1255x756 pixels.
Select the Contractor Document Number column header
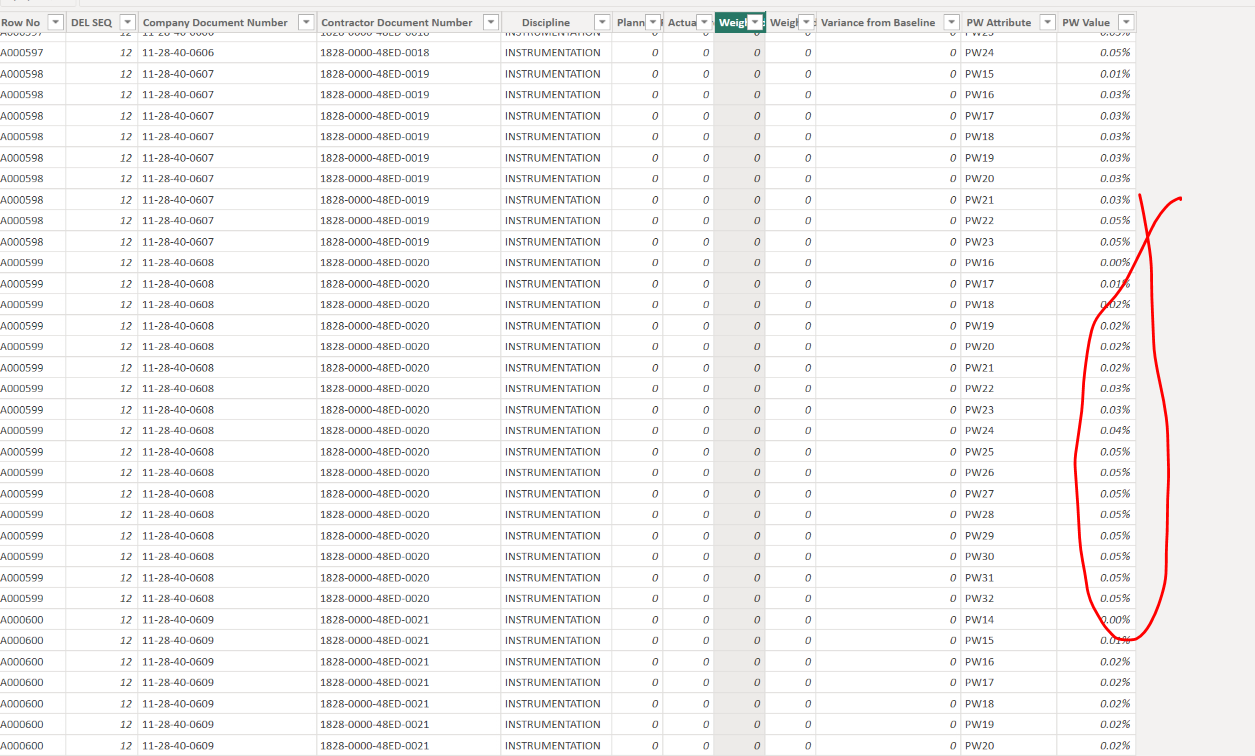[x=397, y=22]
